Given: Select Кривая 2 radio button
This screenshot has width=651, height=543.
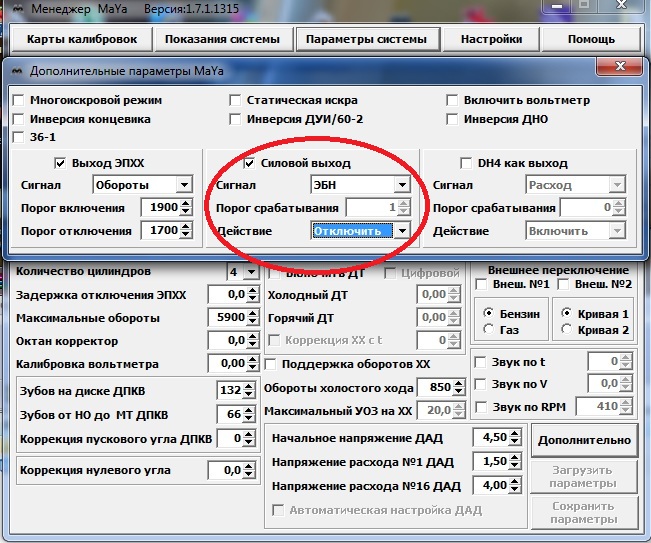Looking at the screenshot, I should pos(566,330).
